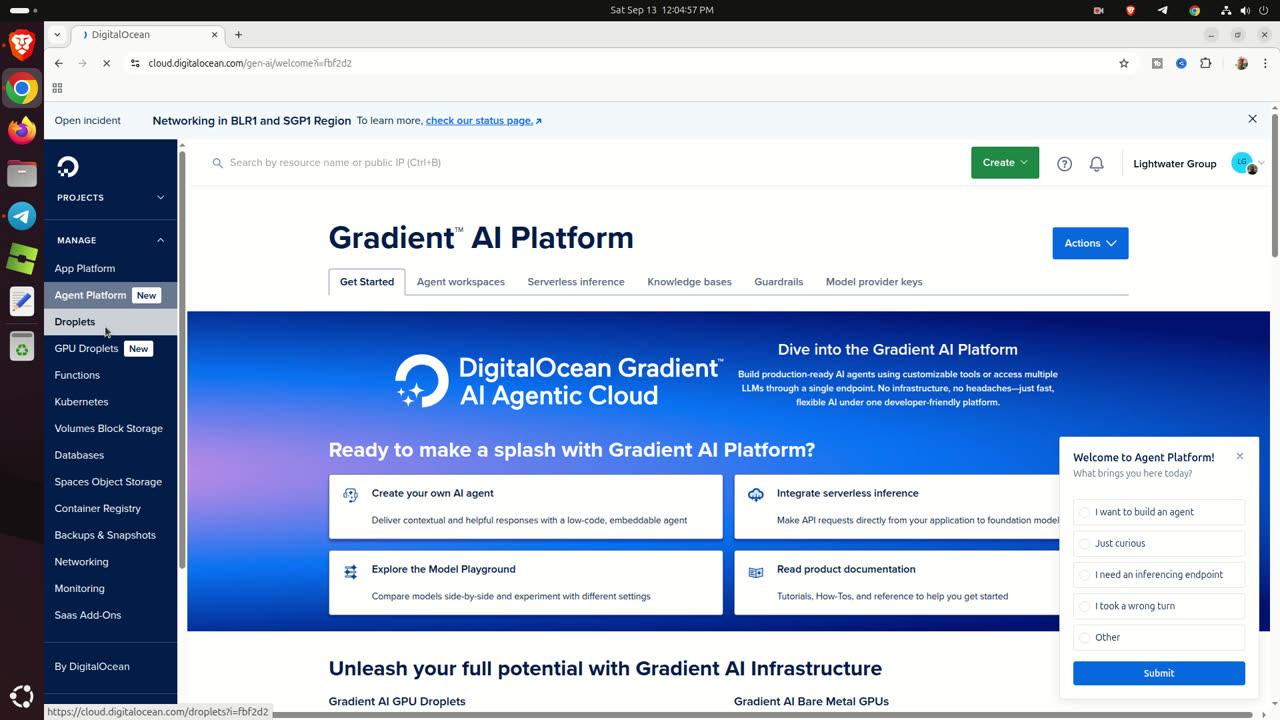Open Brave browser from the dock
The width and height of the screenshot is (1280, 720).
(x=22, y=45)
